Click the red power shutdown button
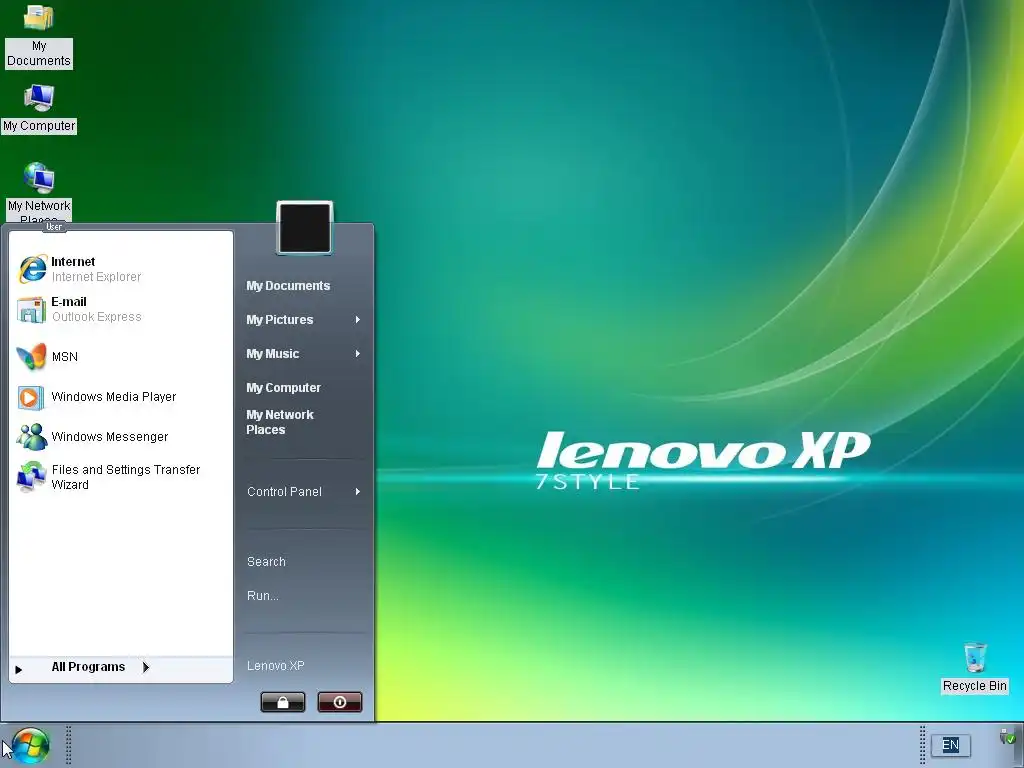This screenshot has width=1024, height=768. (x=340, y=702)
